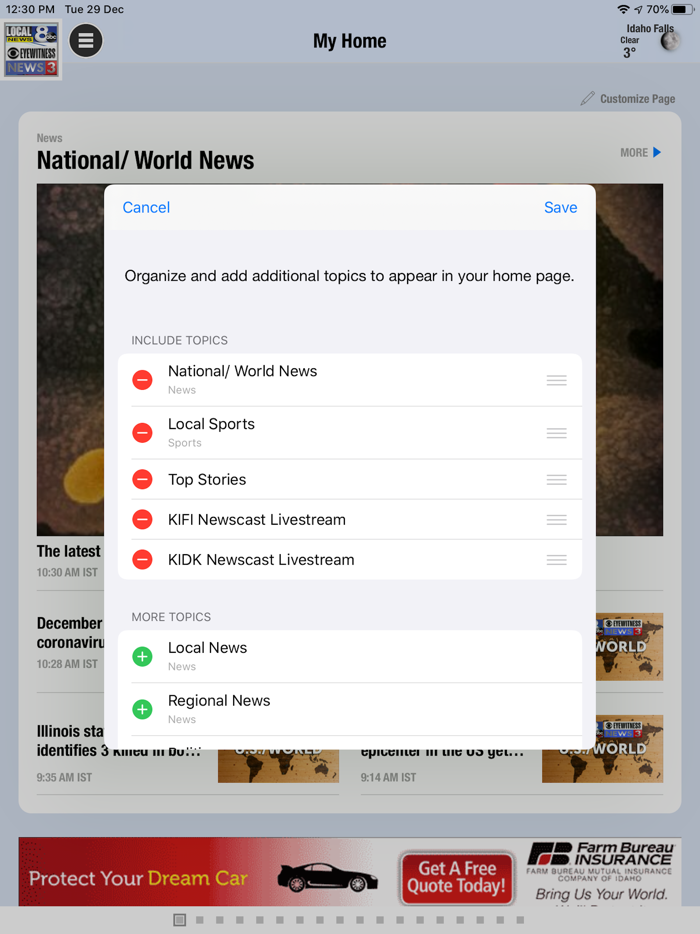Remove KIFI Newscast Livestream with its red minus button

click(x=142, y=519)
